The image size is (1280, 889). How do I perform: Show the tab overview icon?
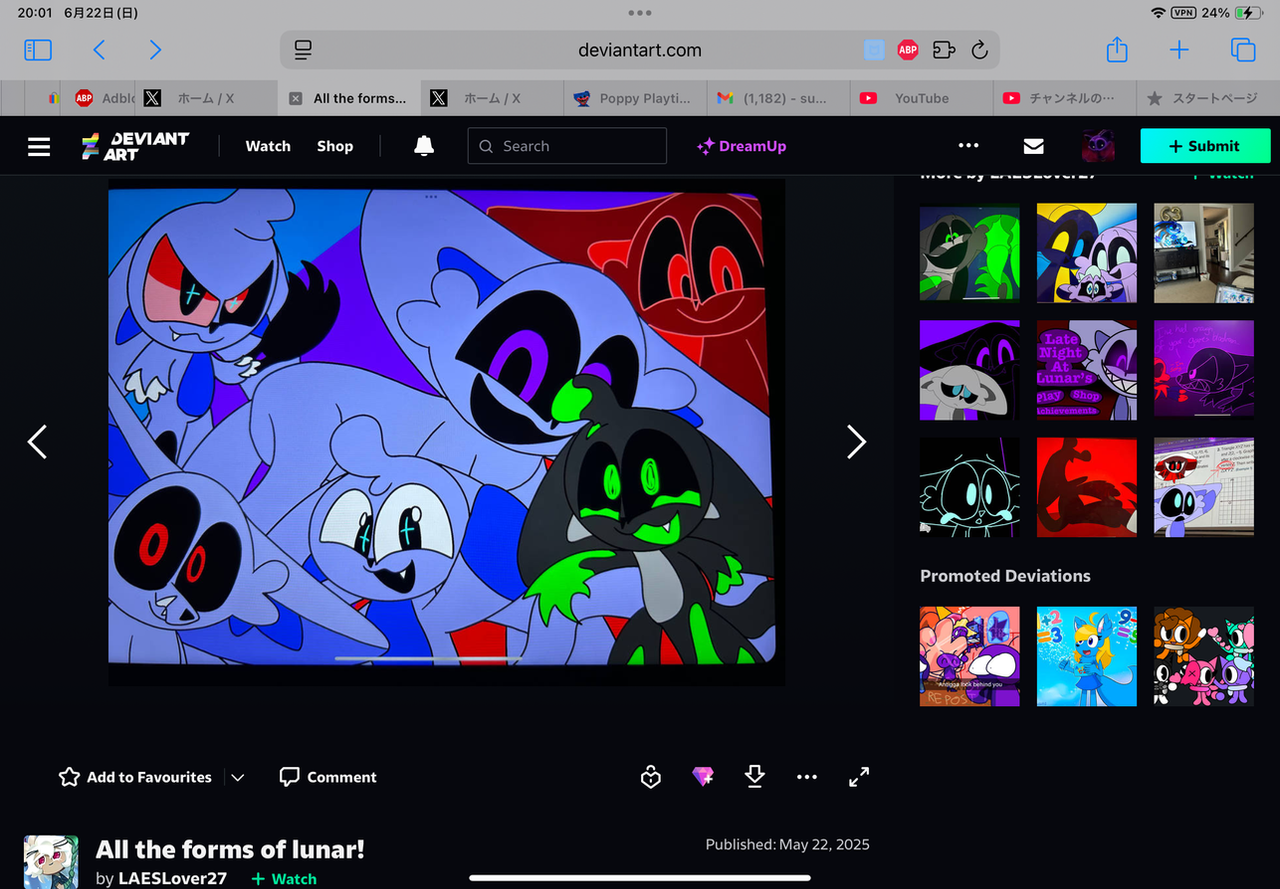pos(1243,50)
